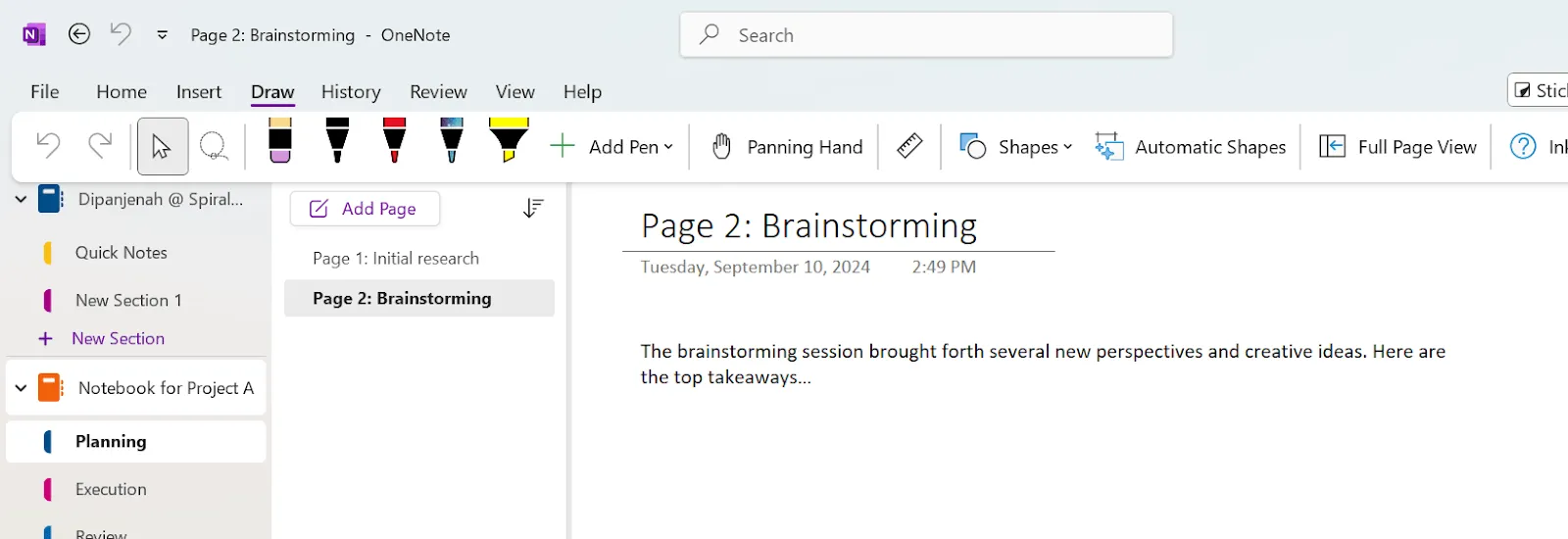Click the ribbon Redo arrow

pos(100,147)
